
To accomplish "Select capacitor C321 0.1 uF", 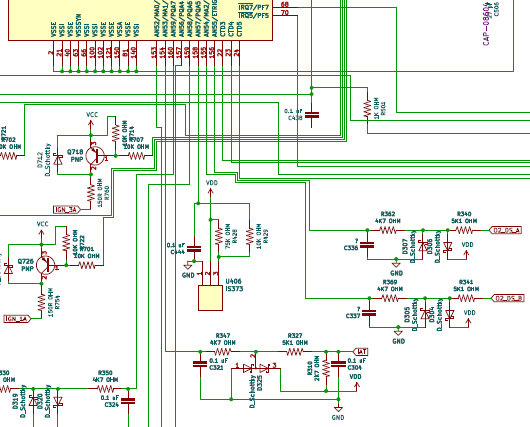I will pos(200,364).
